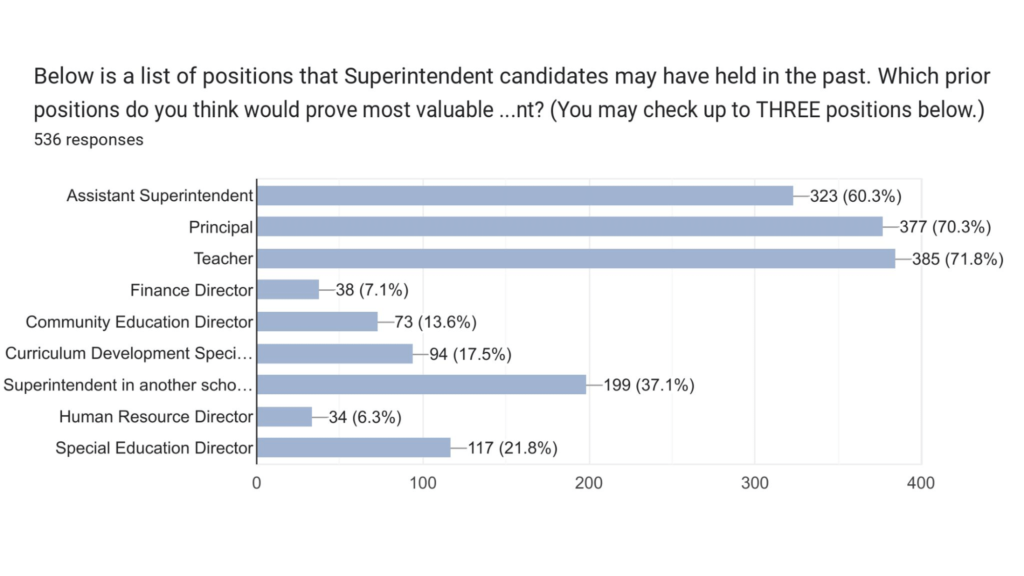The width and height of the screenshot is (1024, 576).
Task: Select the Assistant Superintendent bar
Action: click(x=525, y=196)
